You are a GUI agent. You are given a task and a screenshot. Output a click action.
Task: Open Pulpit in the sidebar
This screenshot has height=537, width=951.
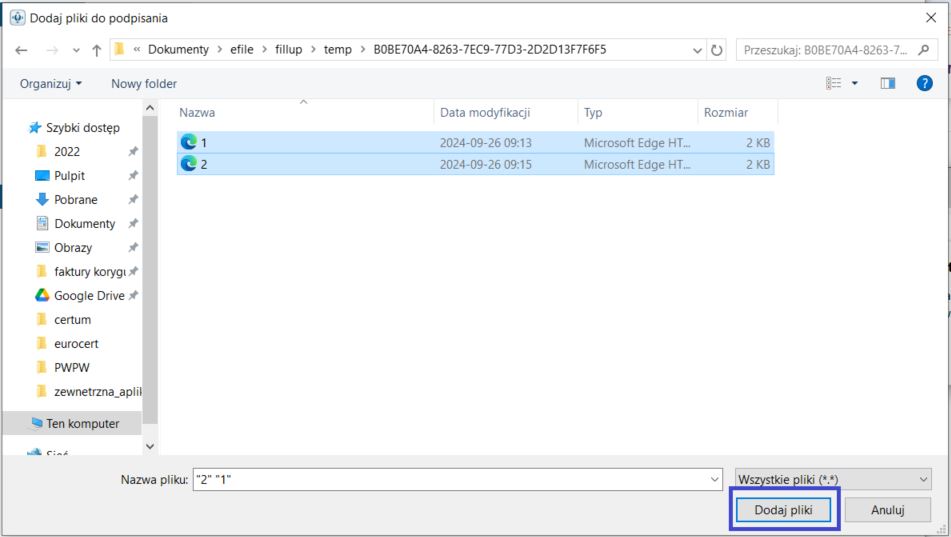point(69,176)
